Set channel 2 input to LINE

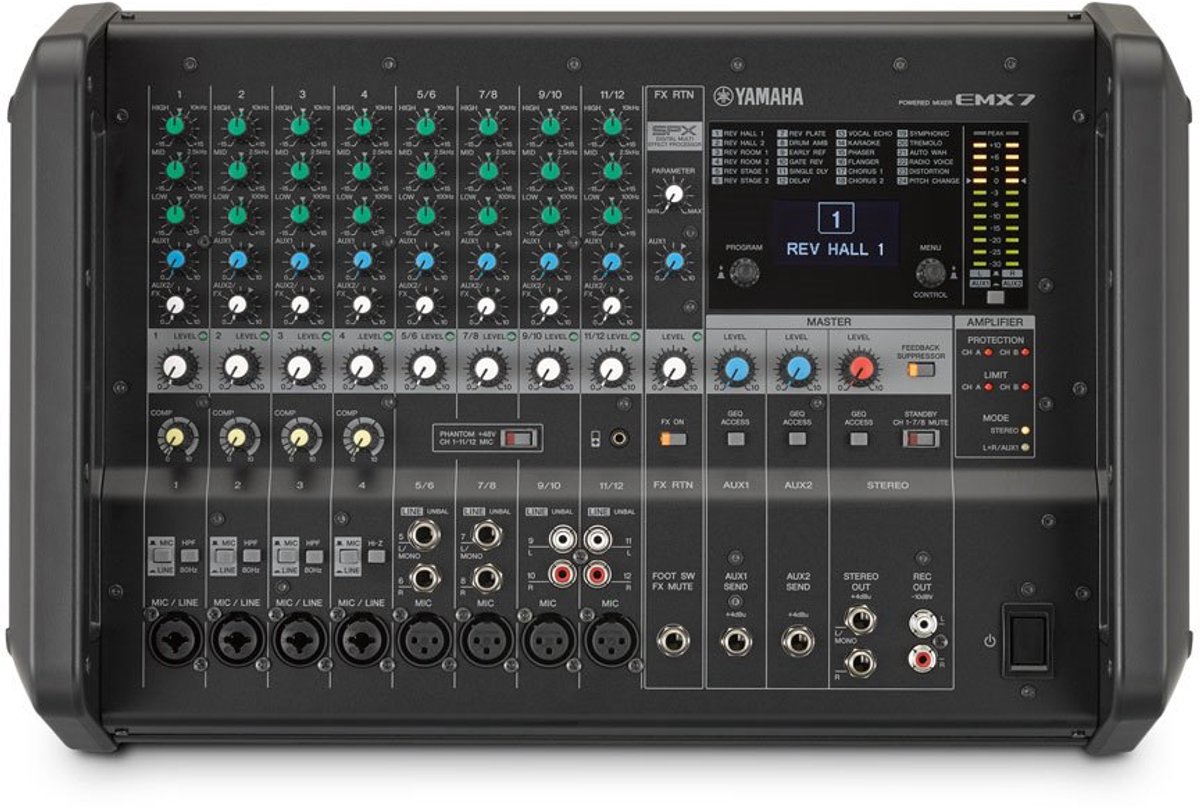pos(222,555)
